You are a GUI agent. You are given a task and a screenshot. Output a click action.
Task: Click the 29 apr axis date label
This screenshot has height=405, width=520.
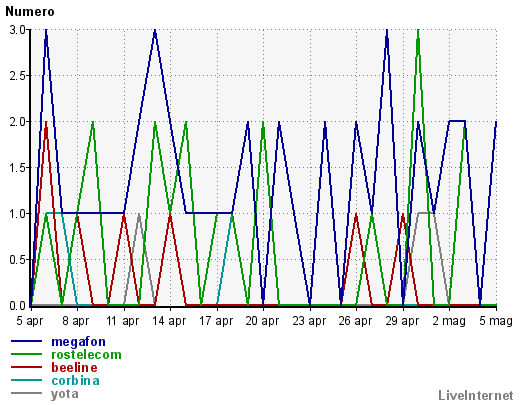[x=402, y=321]
